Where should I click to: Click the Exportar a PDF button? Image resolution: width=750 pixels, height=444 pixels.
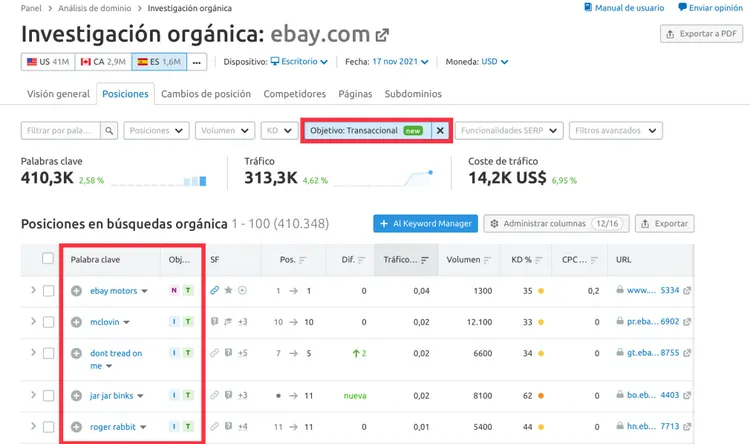point(701,34)
